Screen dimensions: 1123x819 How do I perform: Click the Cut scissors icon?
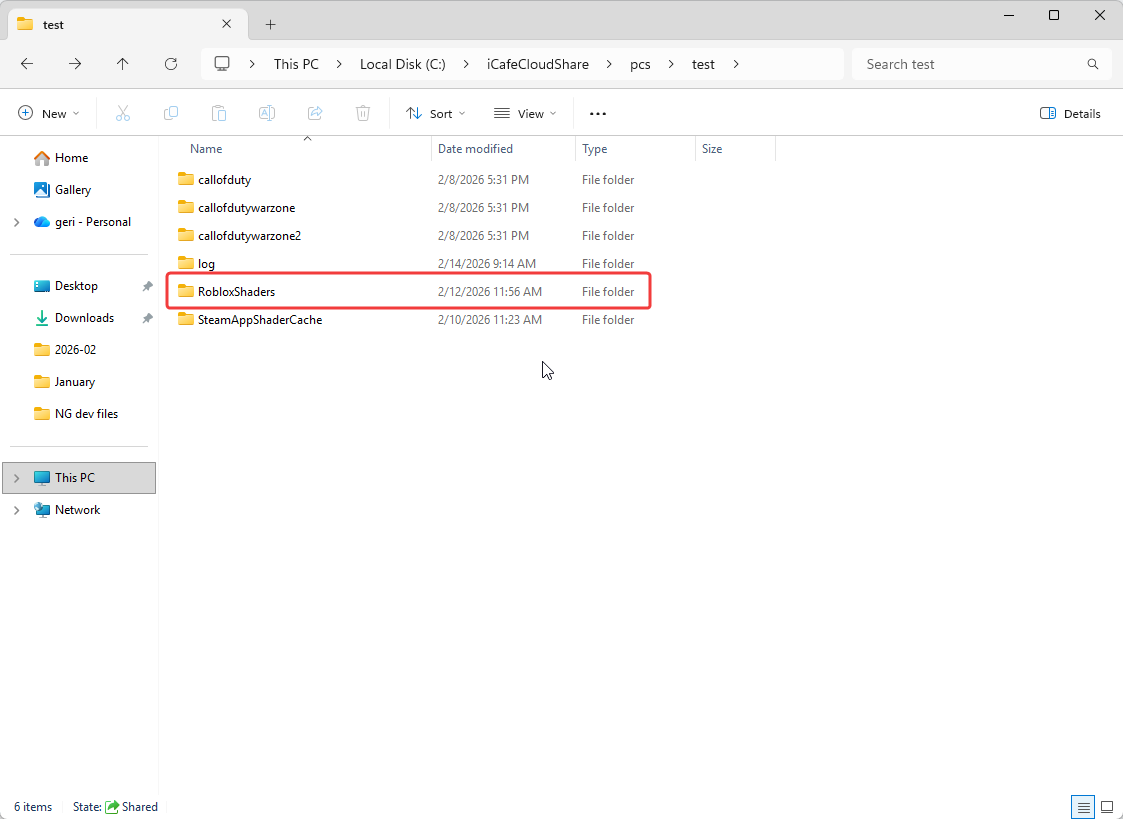(x=123, y=114)
